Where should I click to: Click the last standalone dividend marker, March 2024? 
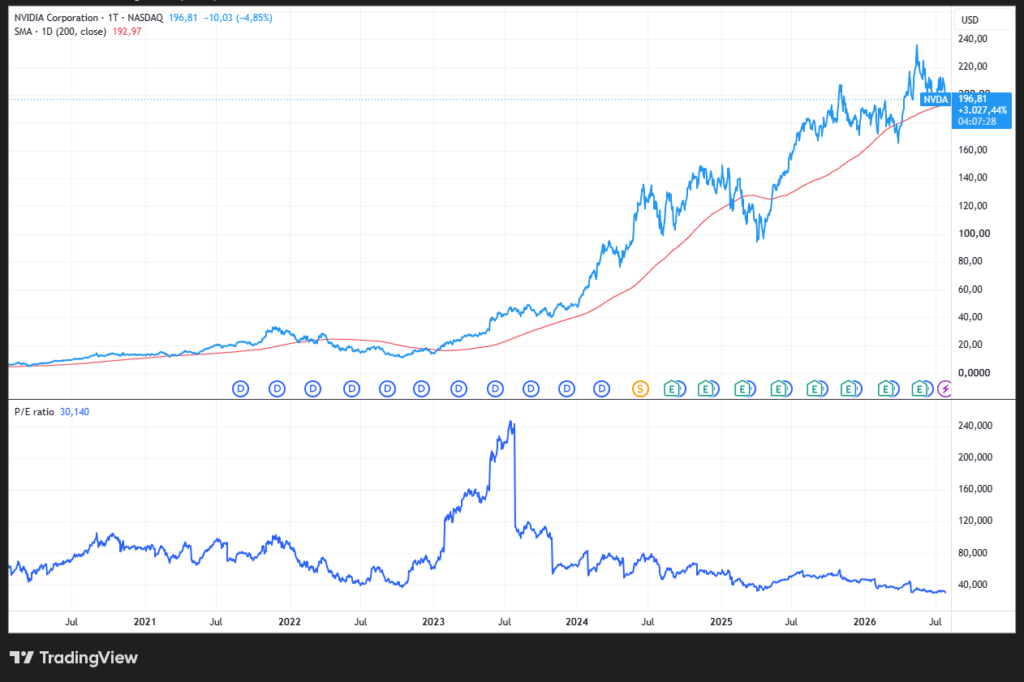pyautogui.click(x=601, y=389)
